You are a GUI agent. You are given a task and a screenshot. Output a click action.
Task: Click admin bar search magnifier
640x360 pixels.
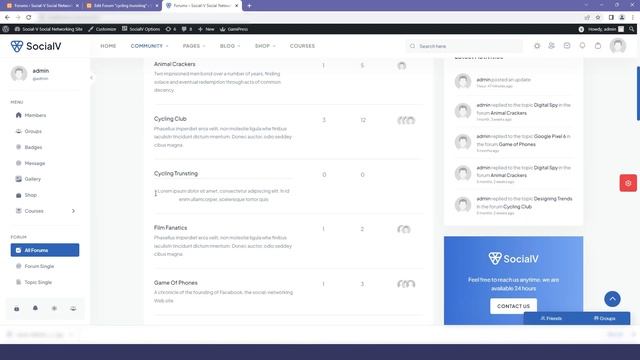631,29
